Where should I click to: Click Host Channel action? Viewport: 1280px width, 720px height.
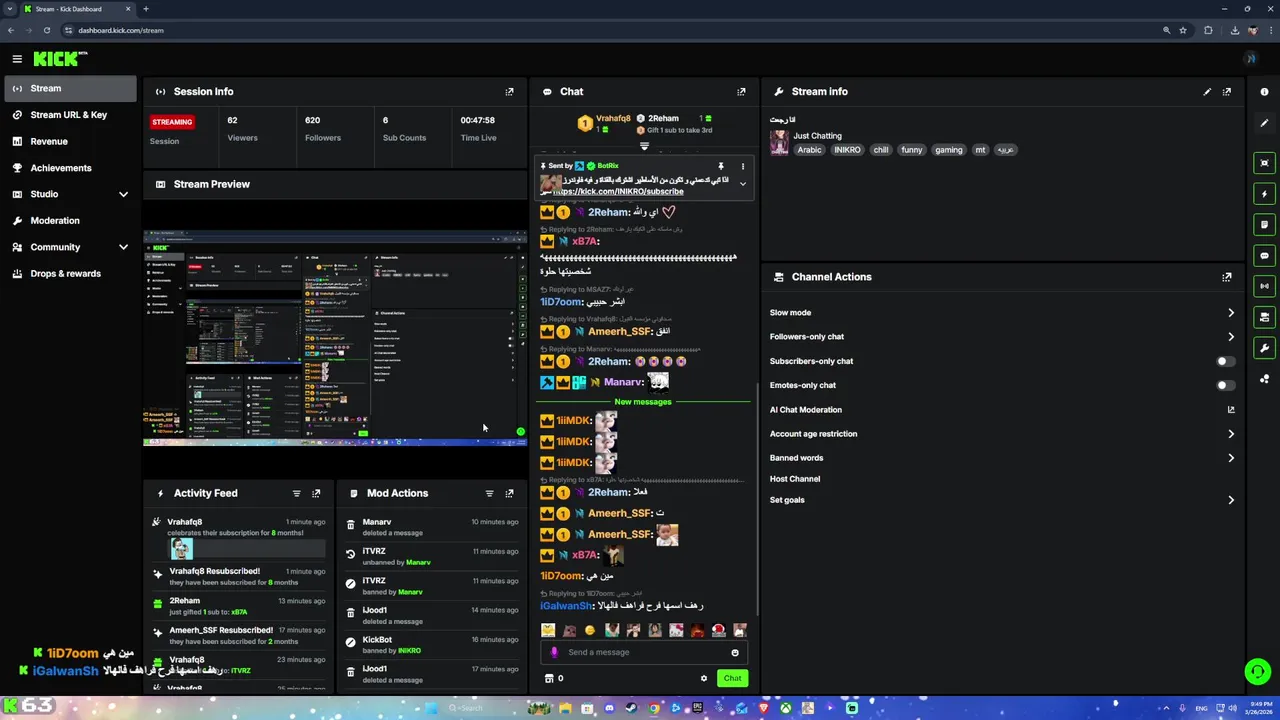point(795,479)
